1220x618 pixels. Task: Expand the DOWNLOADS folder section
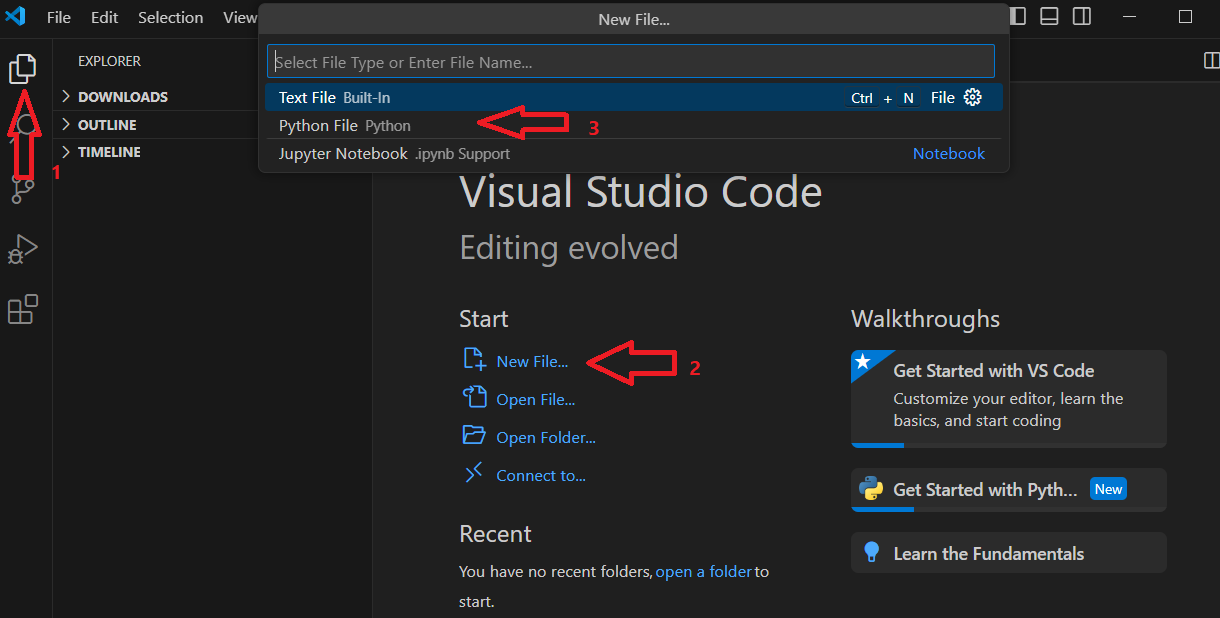122,97
